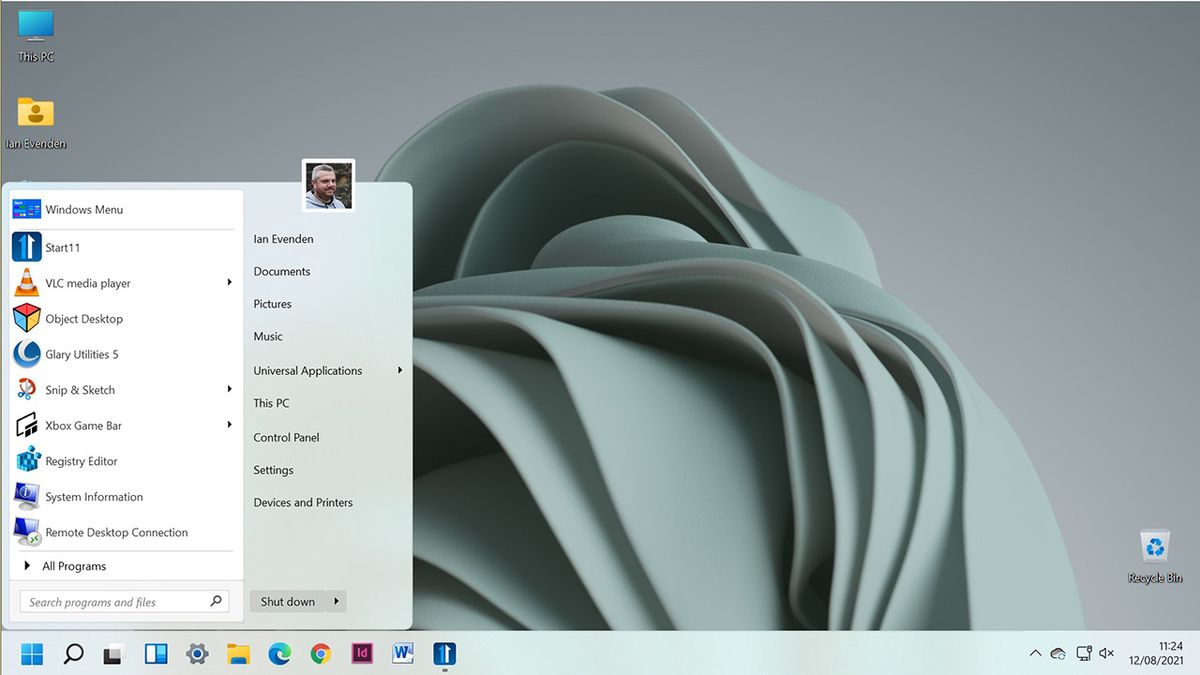This screenshot has height=675, width=1200.
Task: Launch Glary Utilities 5 icon
Action: (x=26, y=354)
